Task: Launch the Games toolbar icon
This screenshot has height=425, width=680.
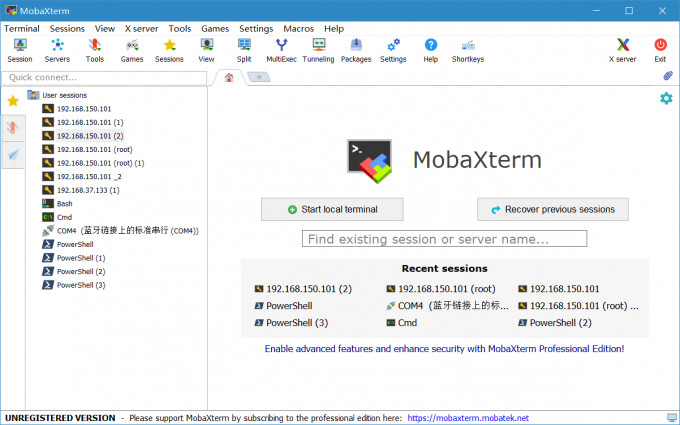Action: [132, 50]
